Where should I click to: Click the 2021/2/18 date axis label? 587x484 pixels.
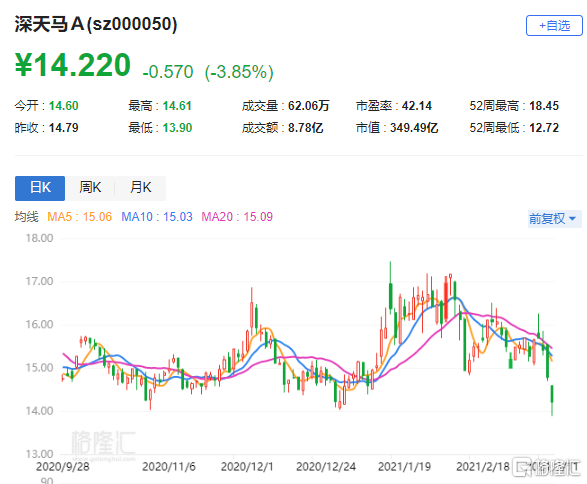tap(483, 466)
